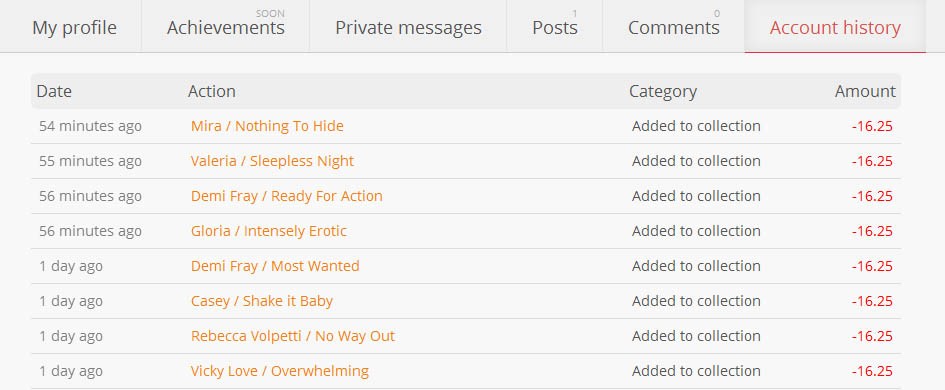Follow Demi Fray / Ready For Action link
The image size is (945, 390).
click(x=286, y=196)
